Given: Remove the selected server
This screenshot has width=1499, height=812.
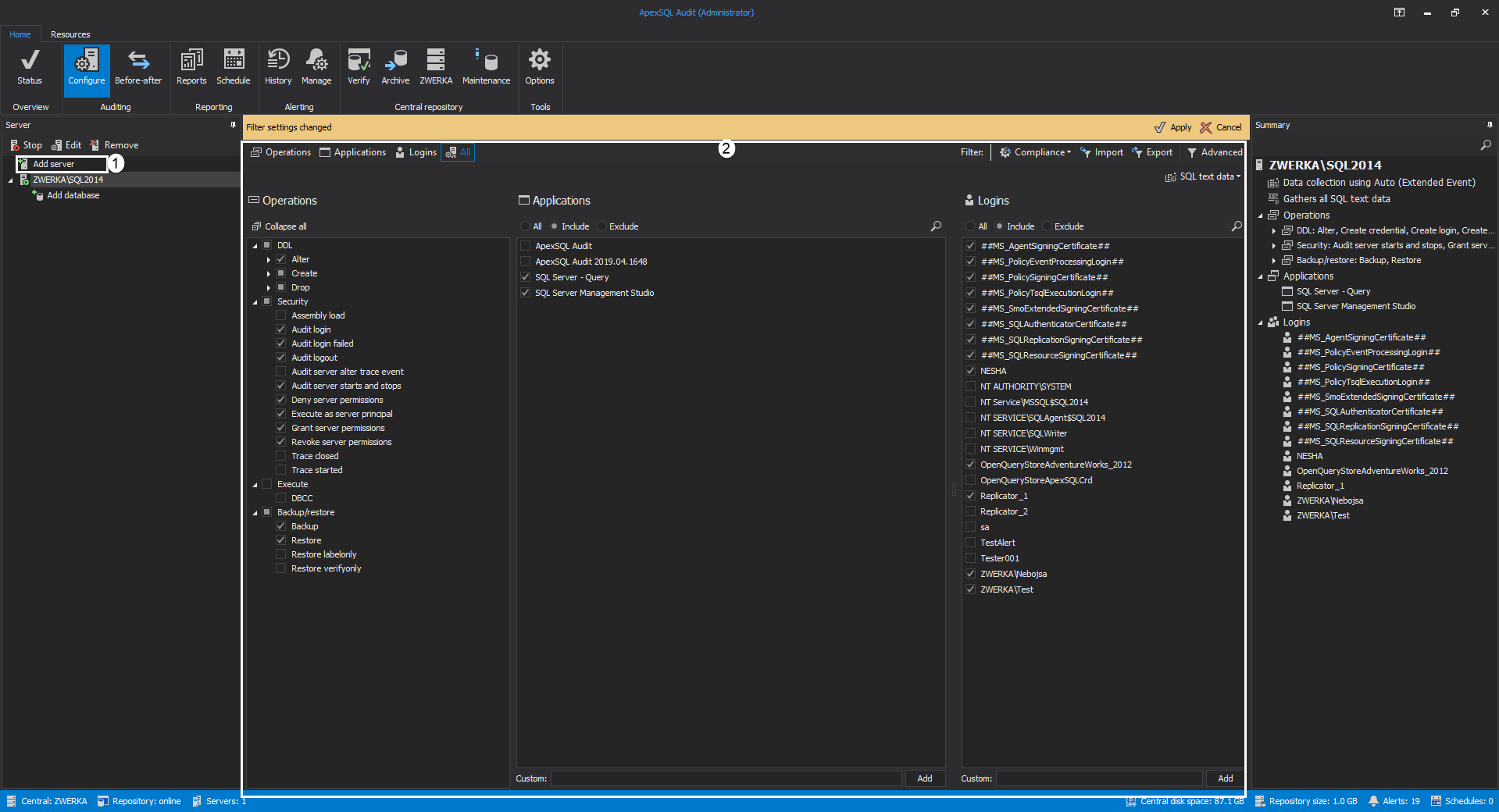Looking at the screenshot, I should (114, 145).
